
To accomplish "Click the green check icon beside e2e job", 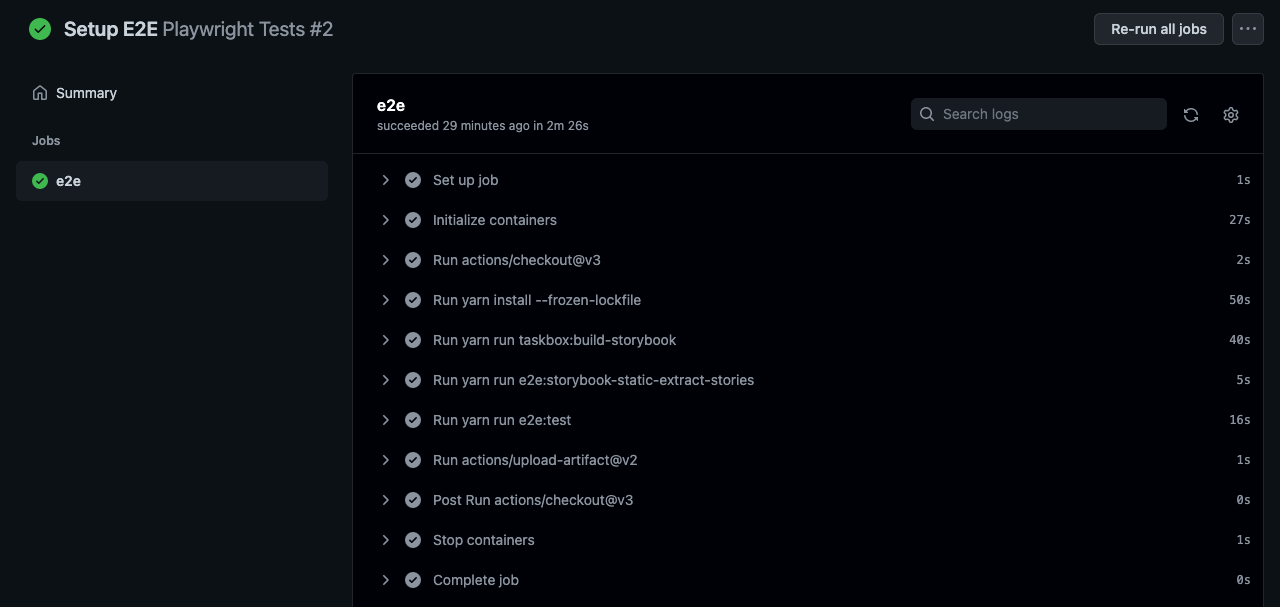I will point(40,181).
